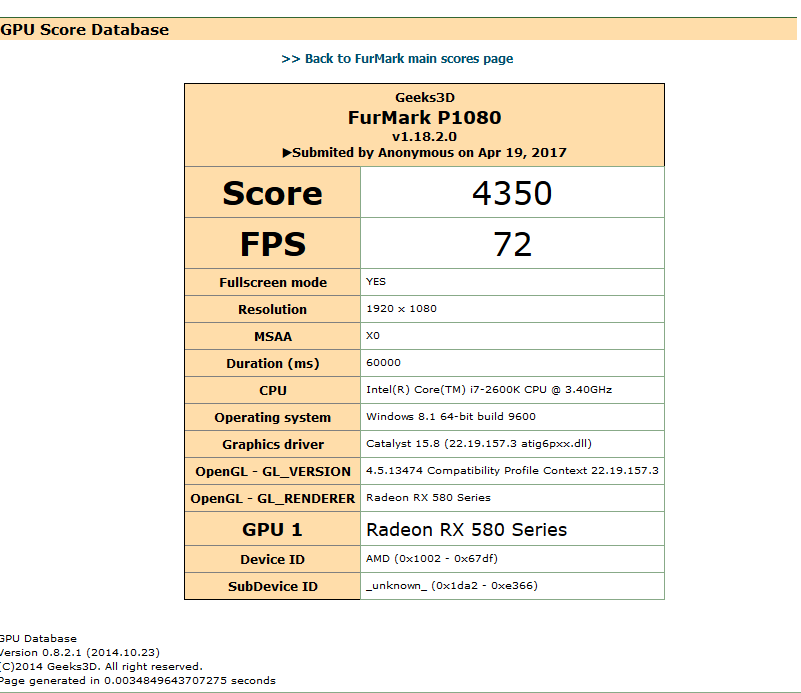Select the FPS value 72

click(512, 244)
